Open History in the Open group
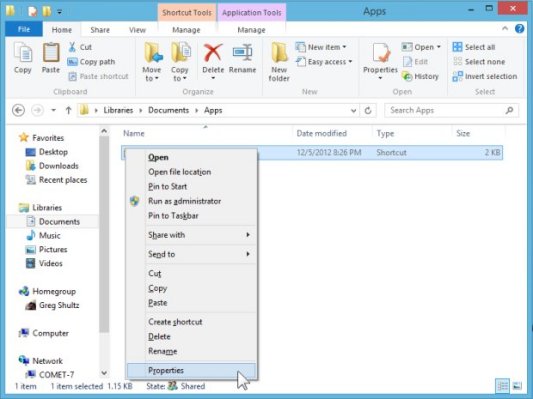This screenshot has height=399, width=533. pos(420,76)
